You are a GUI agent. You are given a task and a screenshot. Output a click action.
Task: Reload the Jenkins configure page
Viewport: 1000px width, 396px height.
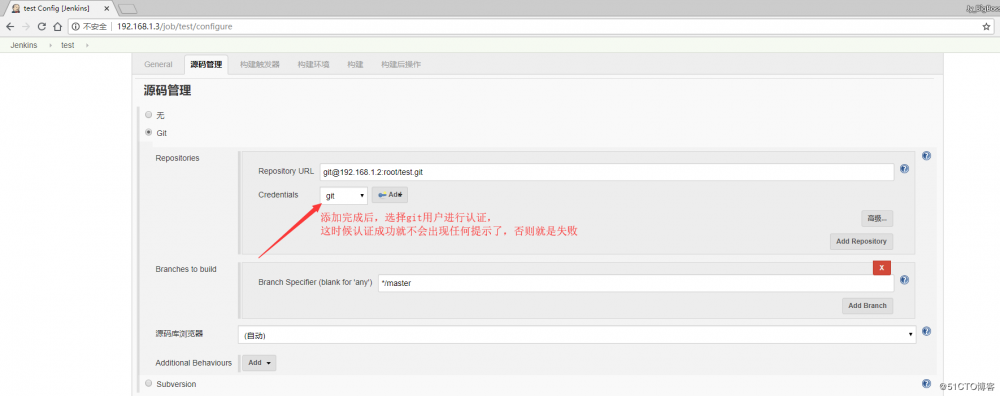(x=42, y=27)
